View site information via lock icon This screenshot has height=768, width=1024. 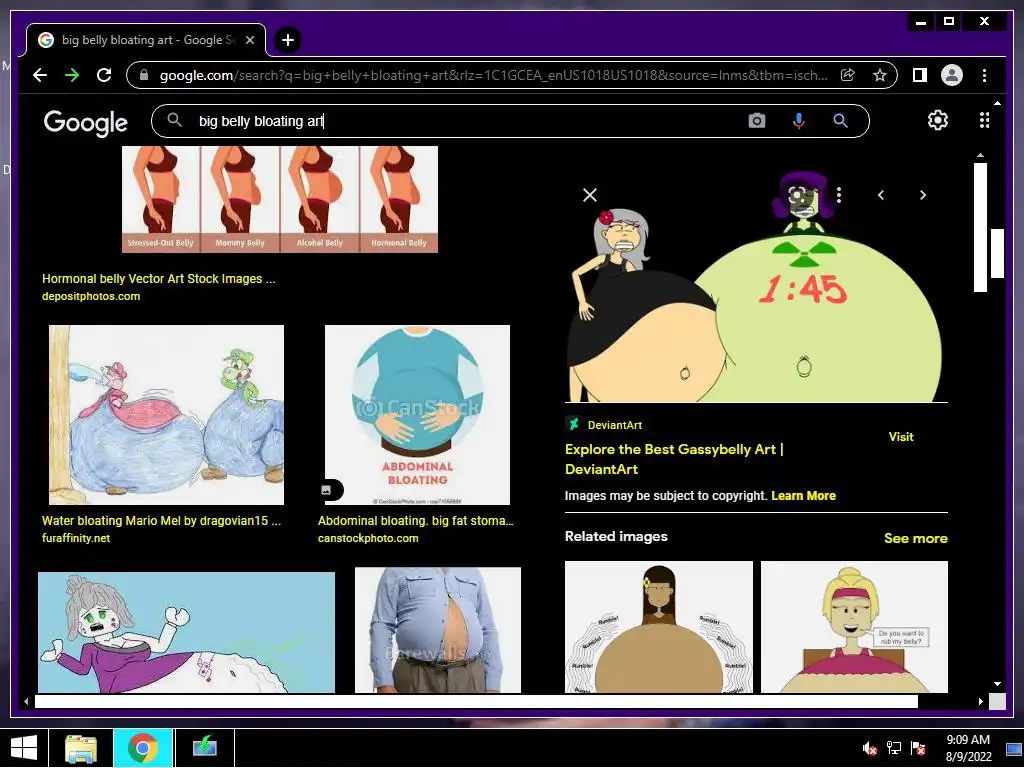[x=144, y=75]
